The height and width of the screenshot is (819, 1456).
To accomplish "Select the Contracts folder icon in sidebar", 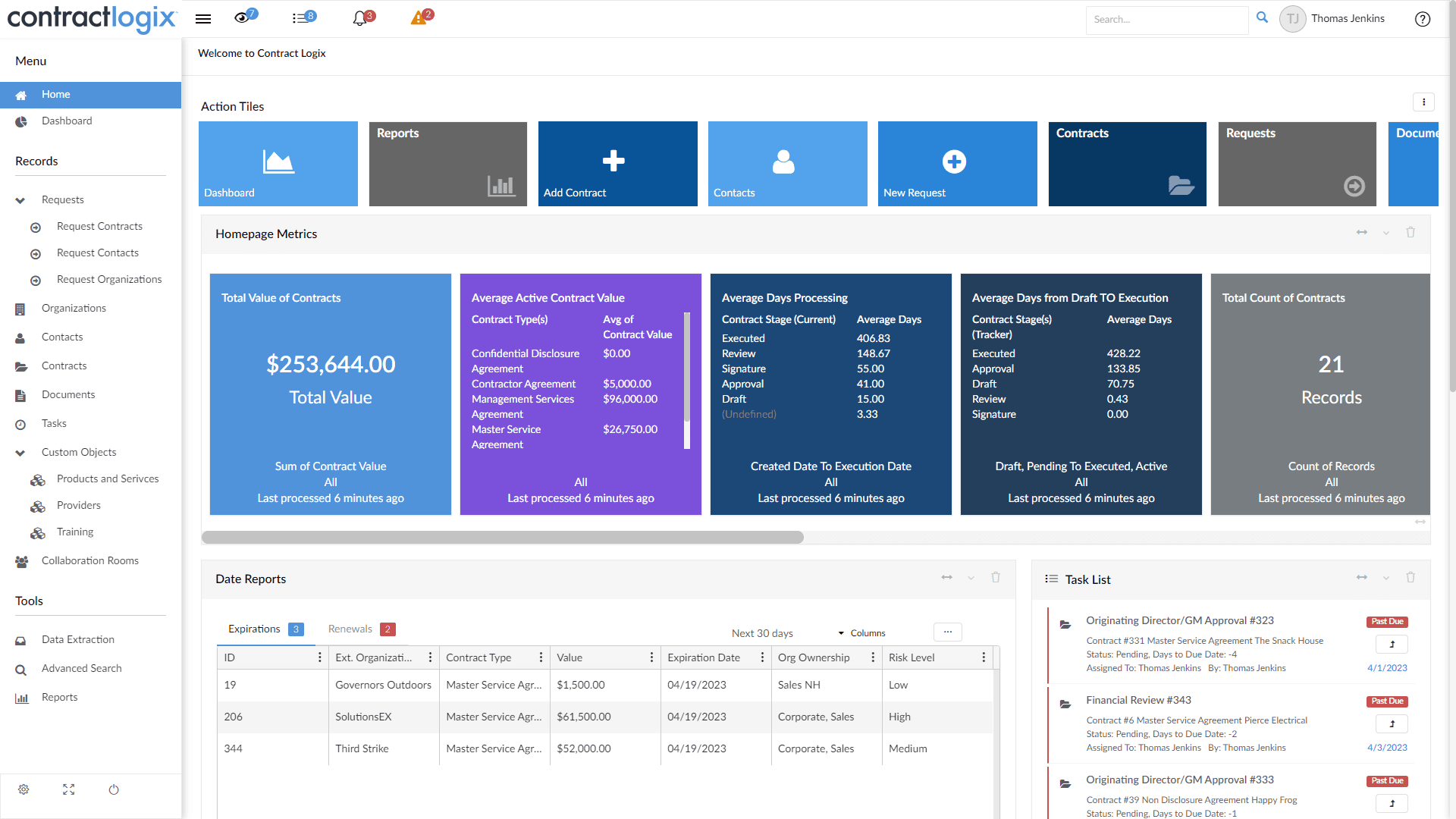I will [20, 366].
